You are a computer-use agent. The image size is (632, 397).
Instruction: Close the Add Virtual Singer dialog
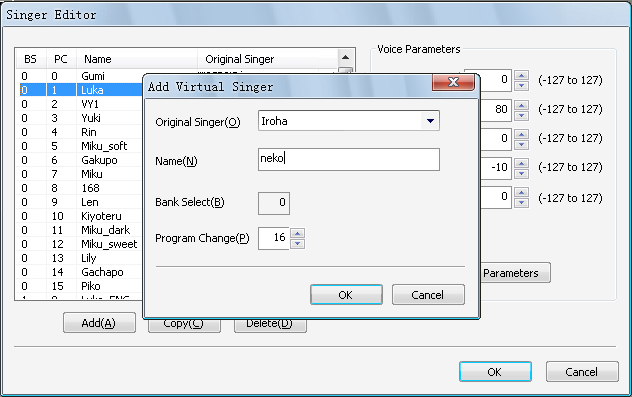[453, 82]
